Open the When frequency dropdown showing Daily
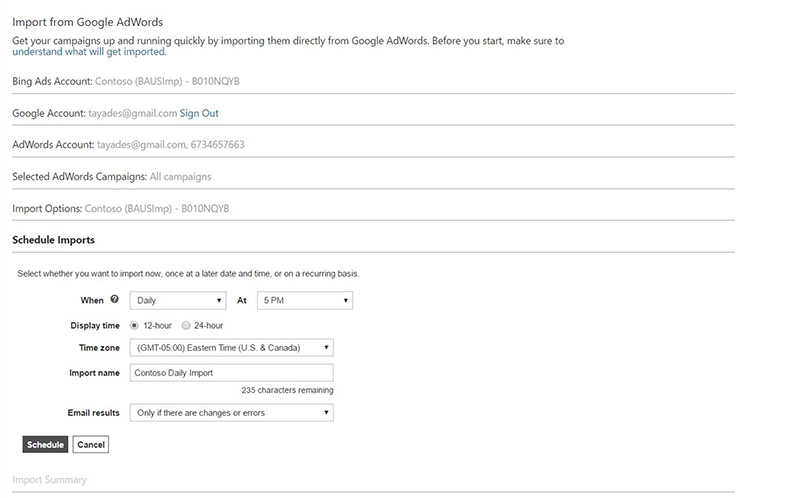800x498 pixels. pyautogui.click(x=178, y=300)
